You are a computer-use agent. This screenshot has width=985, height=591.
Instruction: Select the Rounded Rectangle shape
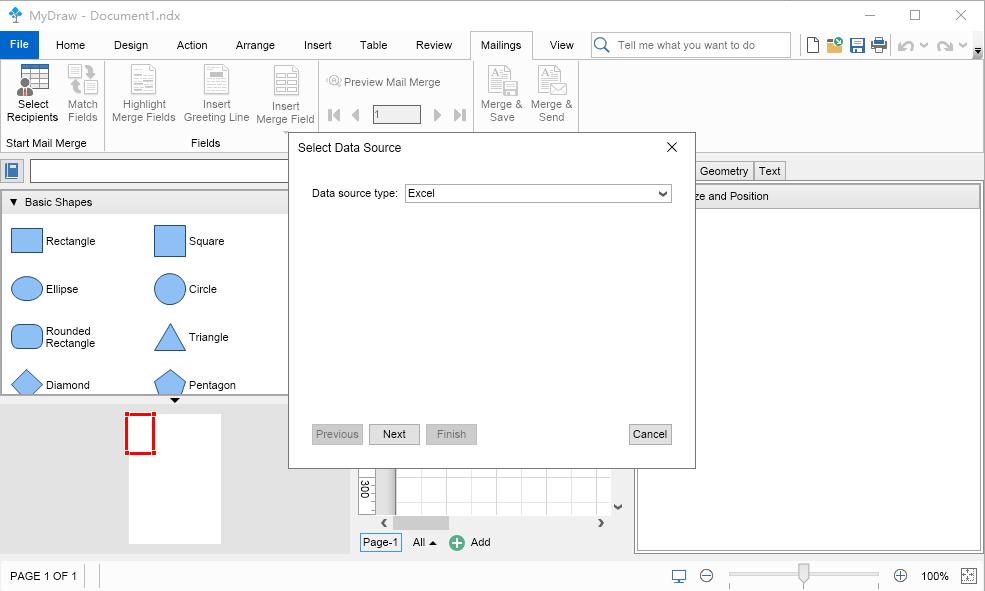pos(53,337)
